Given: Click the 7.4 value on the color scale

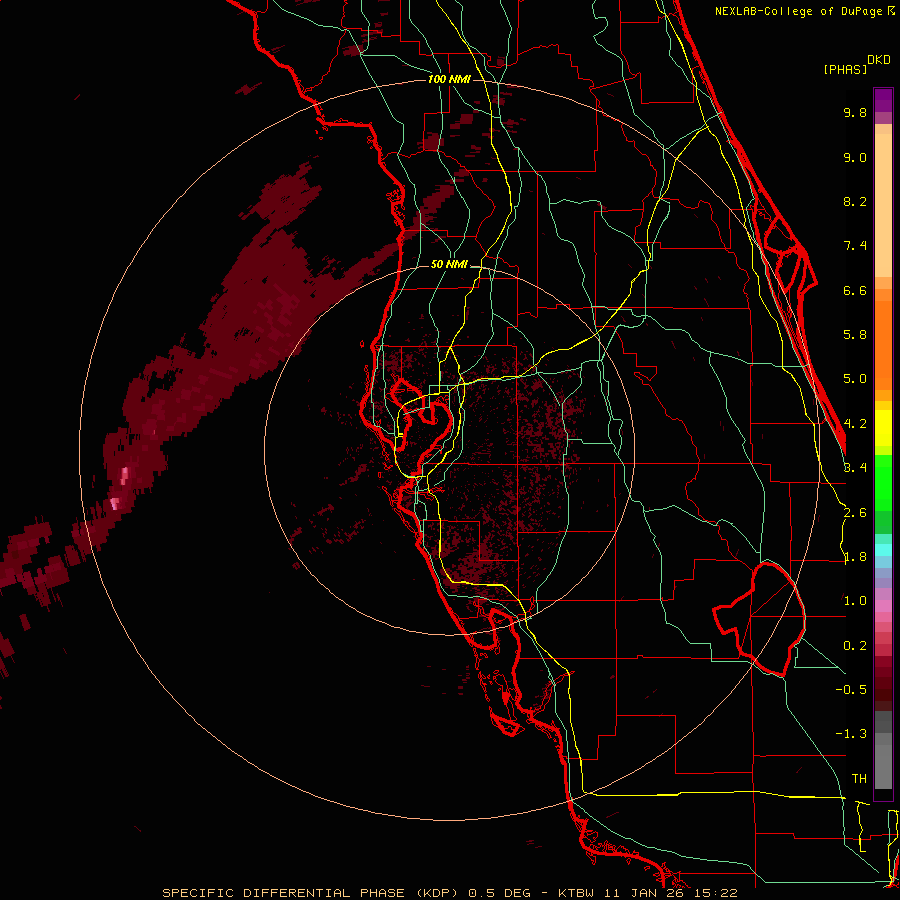Looking at the screenshot, I should [x=855, y=246].
